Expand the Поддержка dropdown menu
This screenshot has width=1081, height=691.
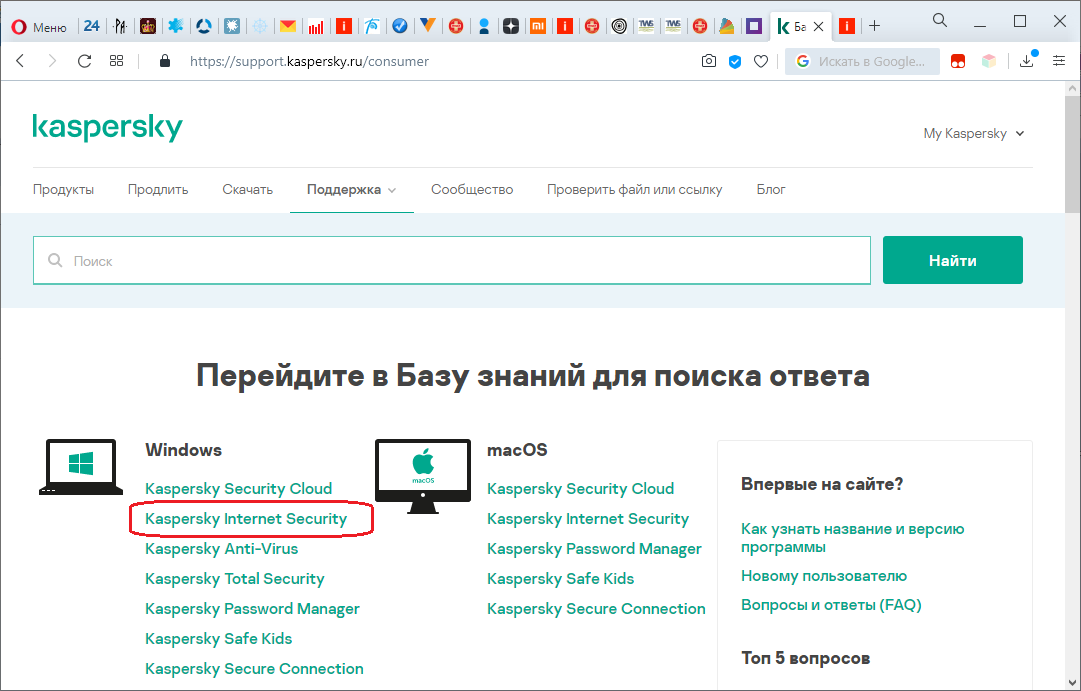(x=352, y=189)
